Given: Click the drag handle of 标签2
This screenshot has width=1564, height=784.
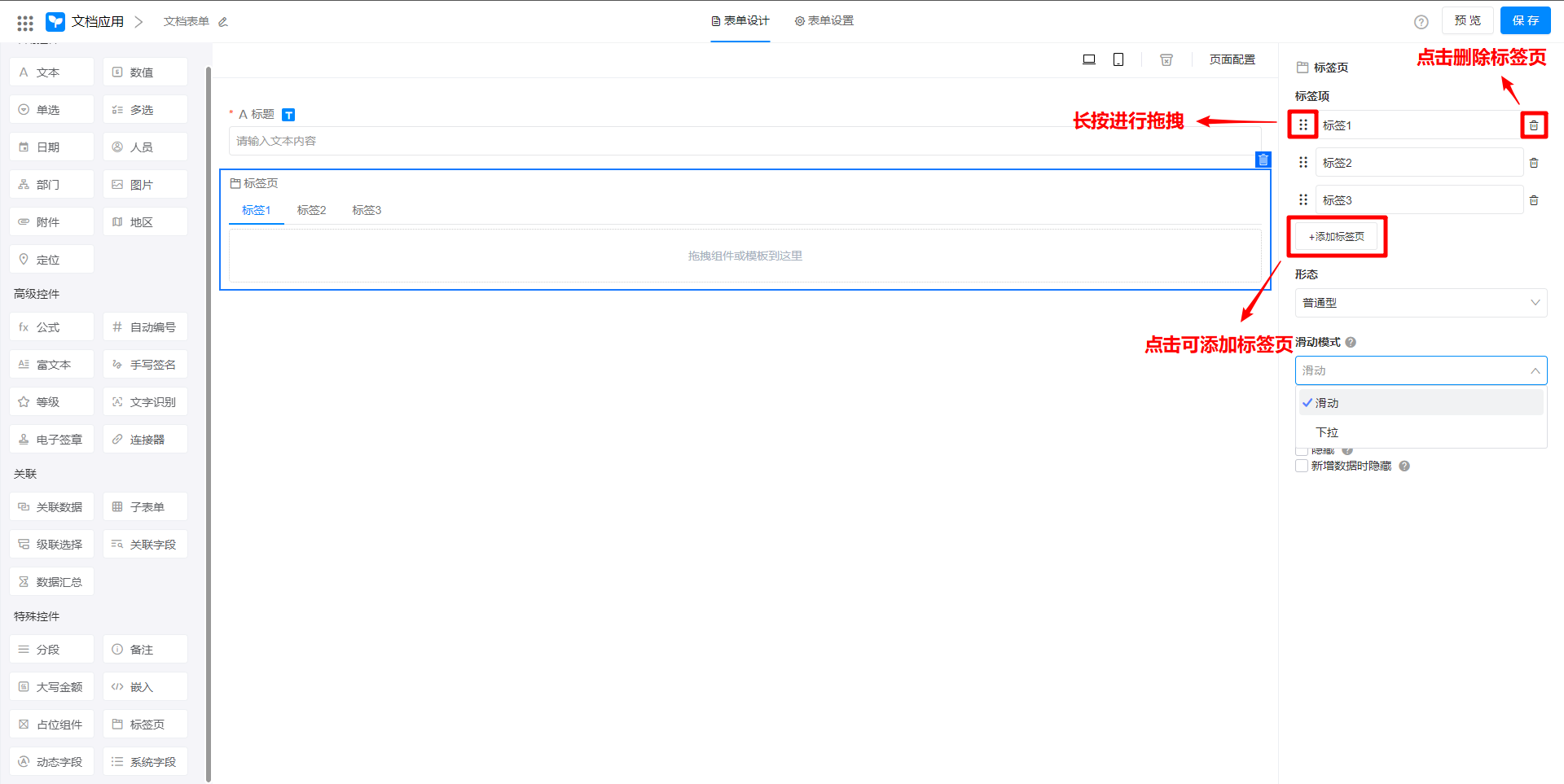Looking at the screenshot, I should 1303,163.
